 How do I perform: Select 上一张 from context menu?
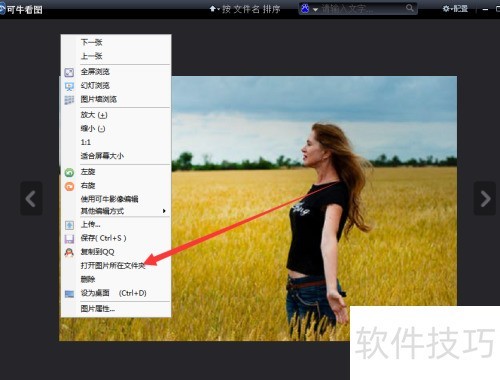[116, 56]
